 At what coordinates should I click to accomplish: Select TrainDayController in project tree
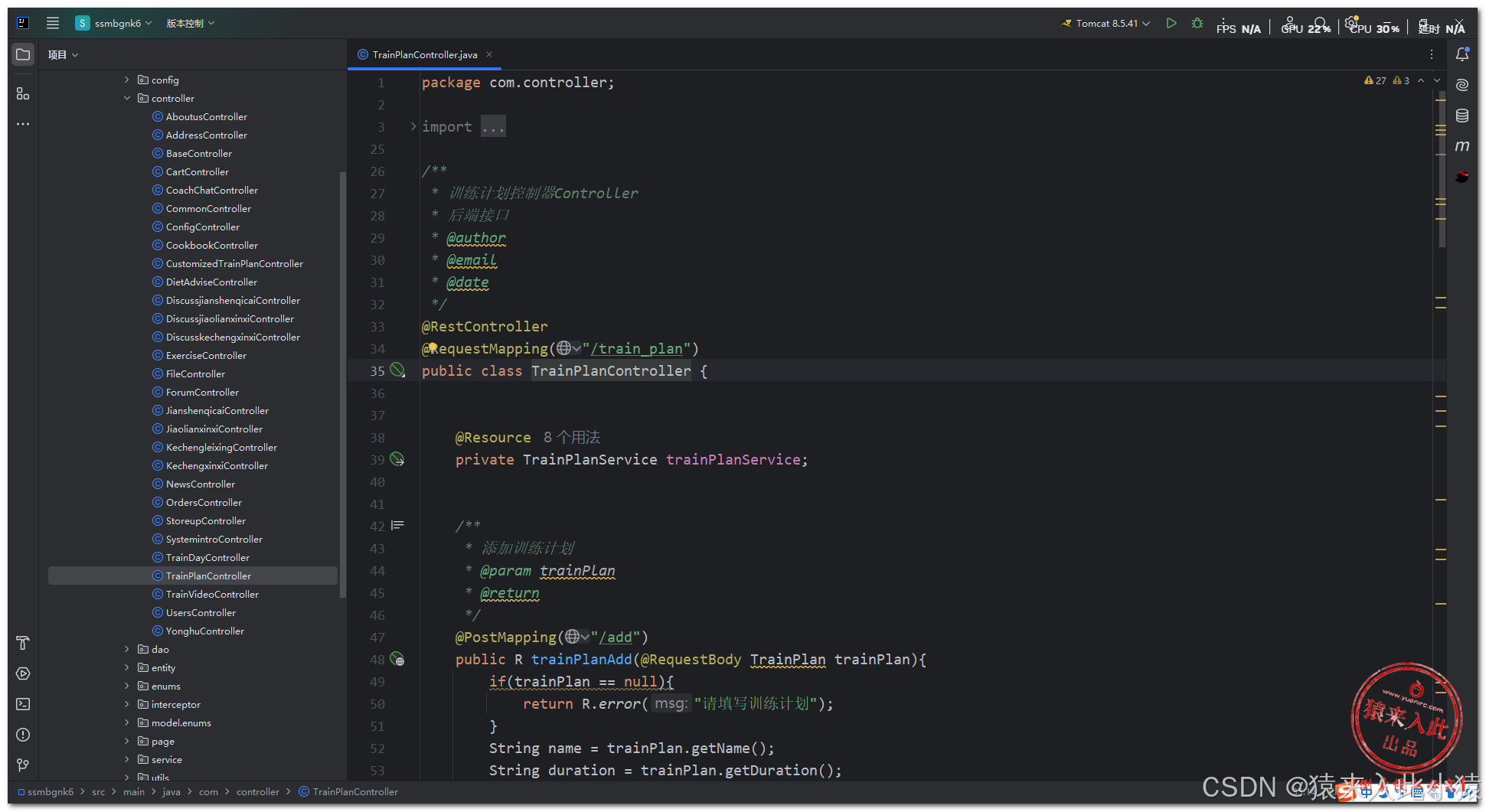pos(207,557)
